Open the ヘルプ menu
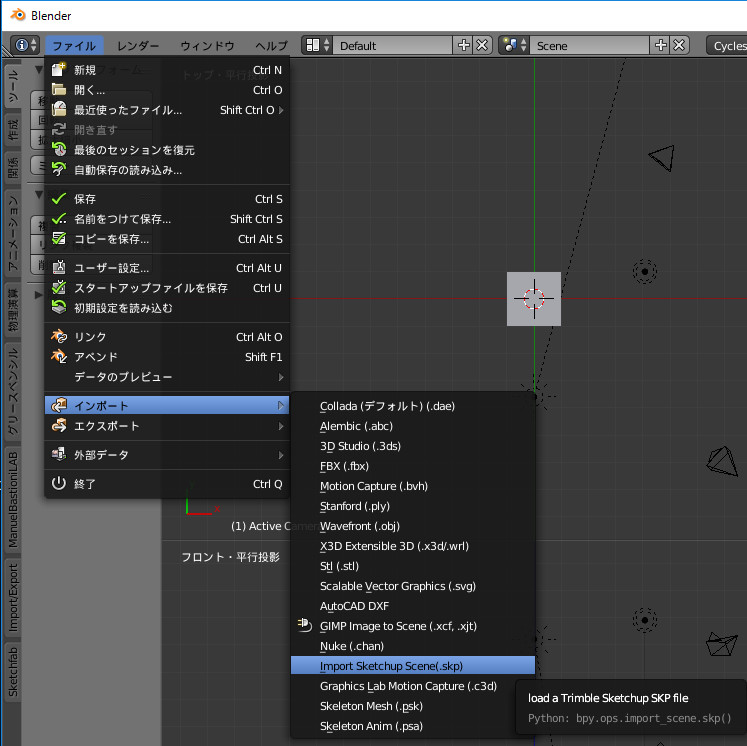747x746 pixels. 272,46
